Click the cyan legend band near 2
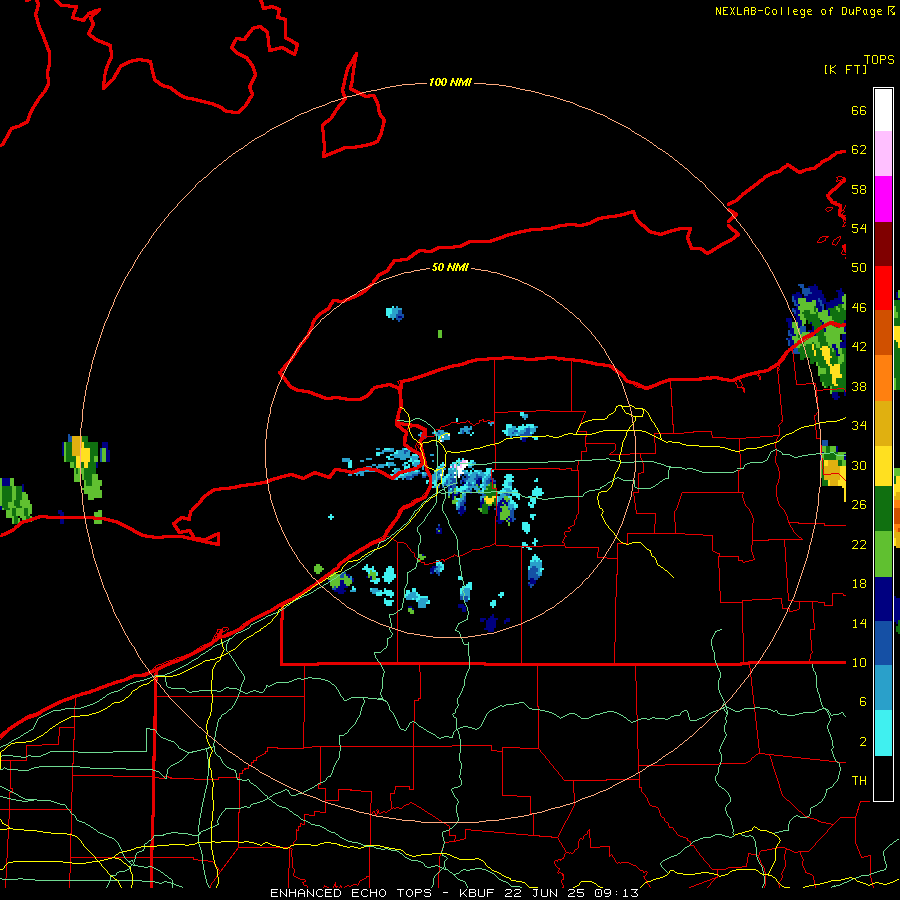900x900 pixels. point(883,733)
